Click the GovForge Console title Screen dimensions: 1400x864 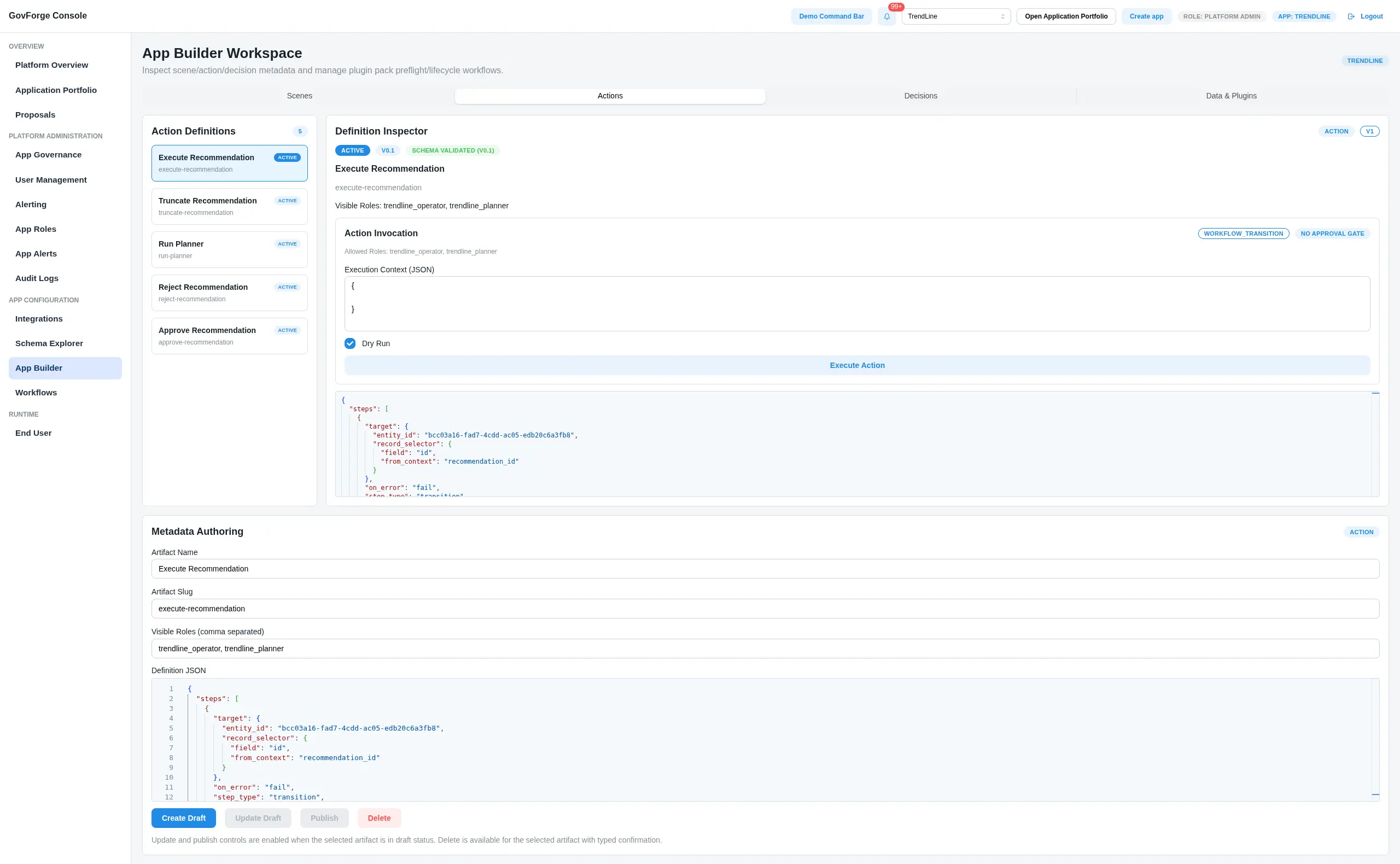point(48,16)
